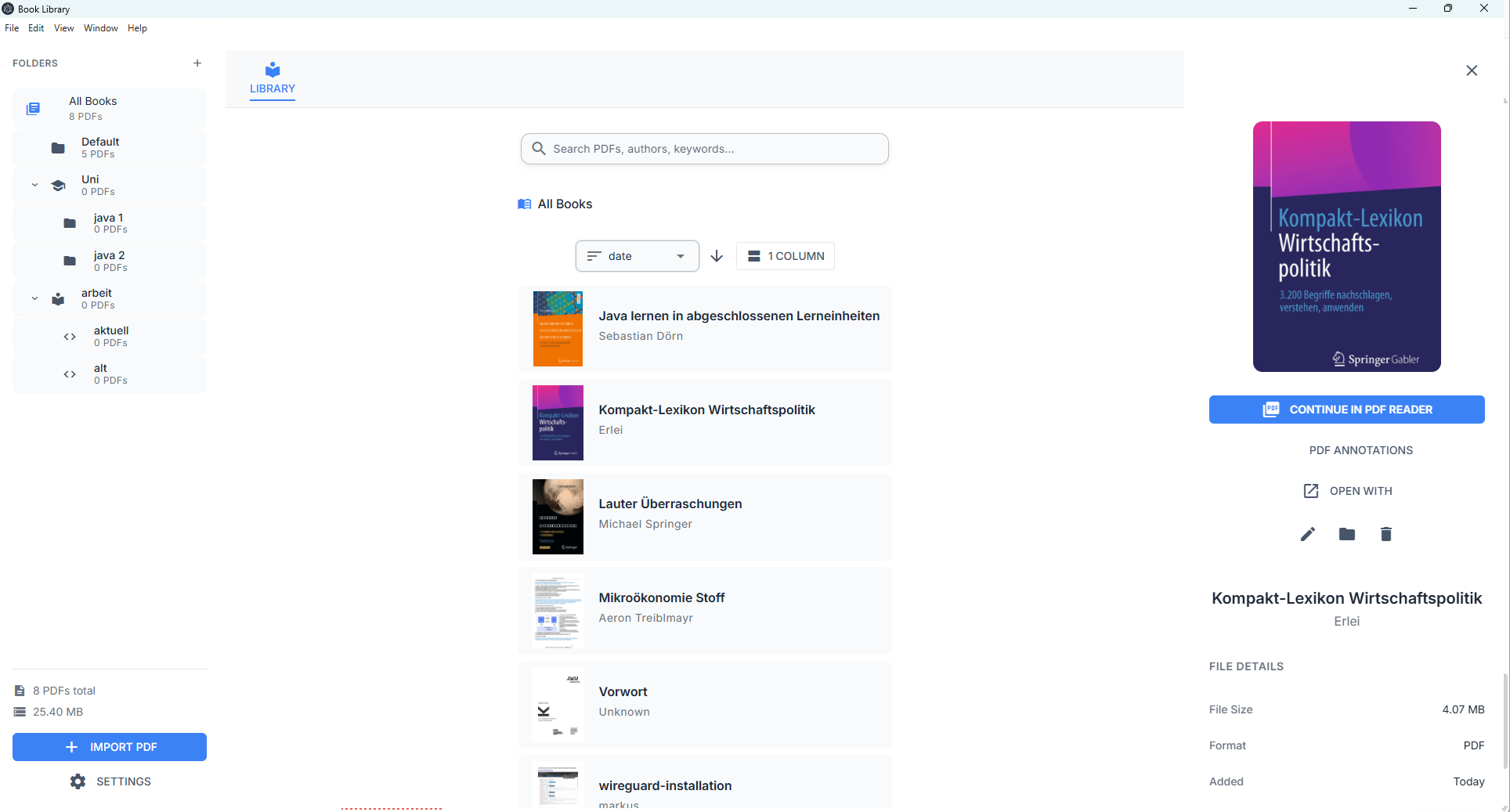Toggle the sort direction arrow to ascending
Viewport: 1510px width, 812px height.
tap(716, 255)
